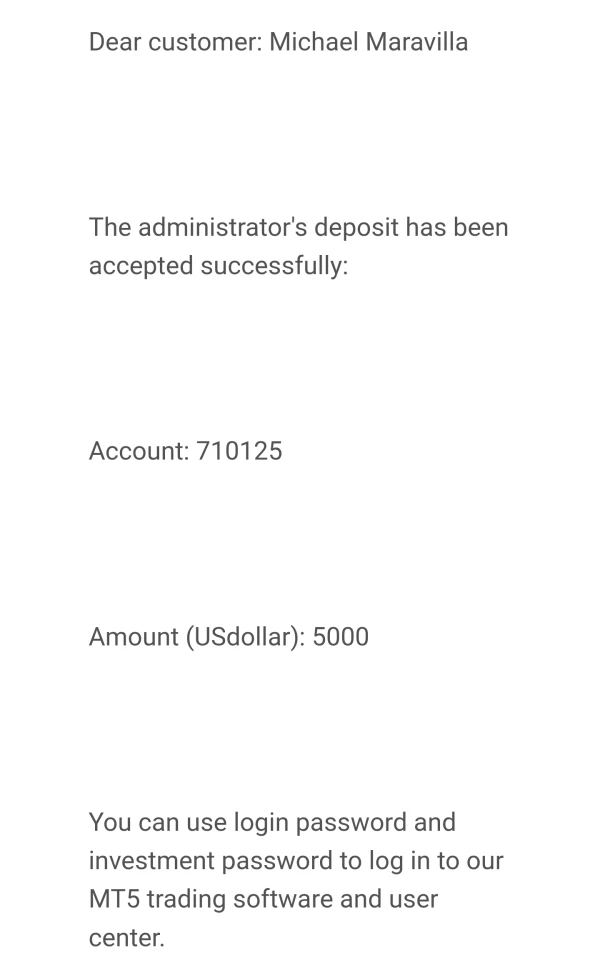Click the customer name Michael Maravilla

point(368,42)
